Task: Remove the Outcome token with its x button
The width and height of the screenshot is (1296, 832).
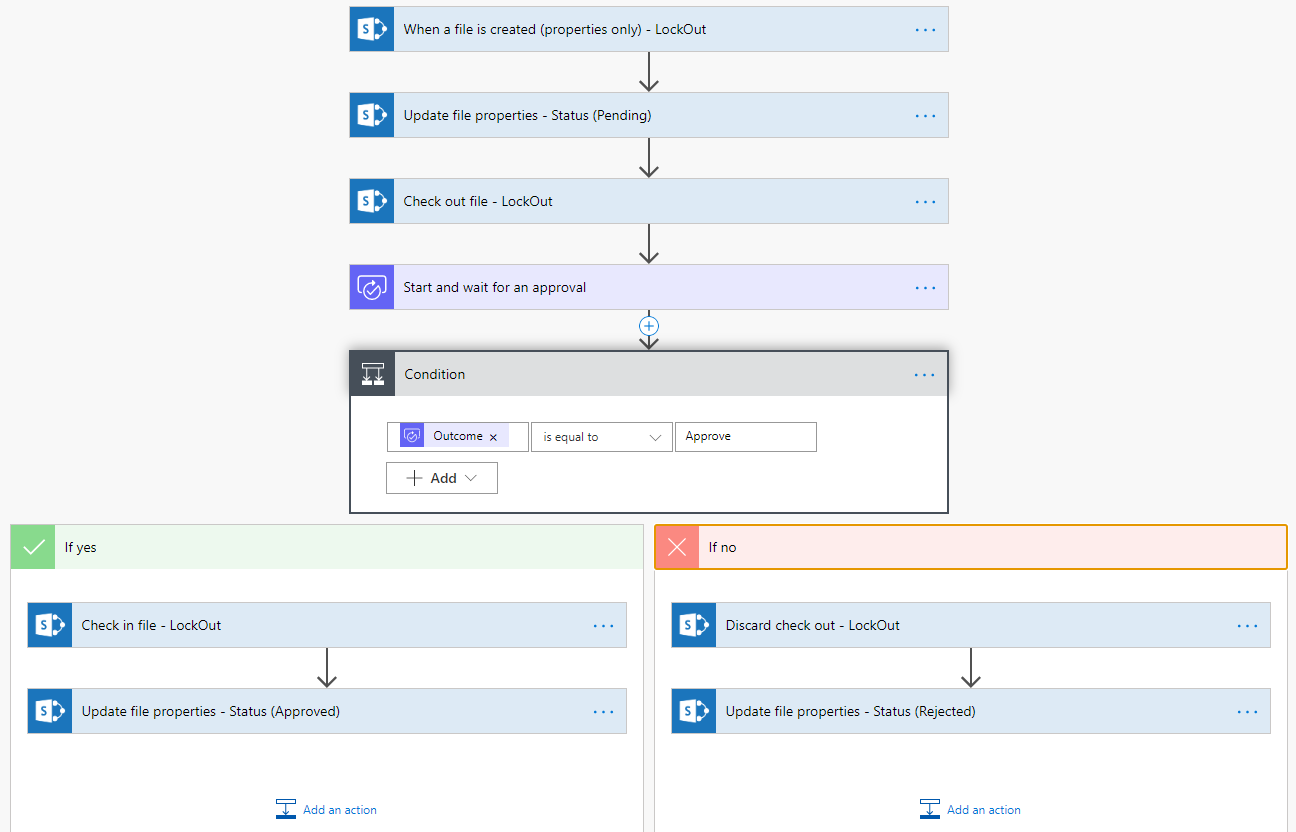Action: point(495,436)
